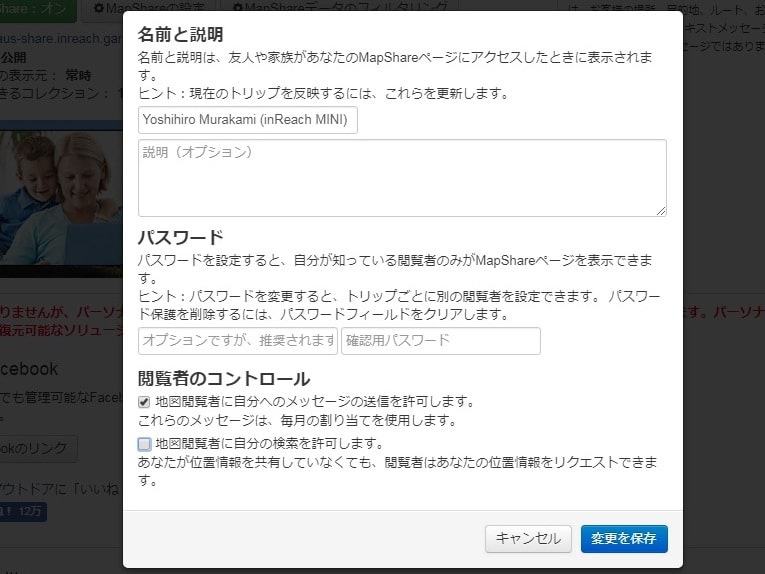Click the 名前と説明 heading
Image resolution: width=765 pixels, height=574 pixels.
coord(181,35)
